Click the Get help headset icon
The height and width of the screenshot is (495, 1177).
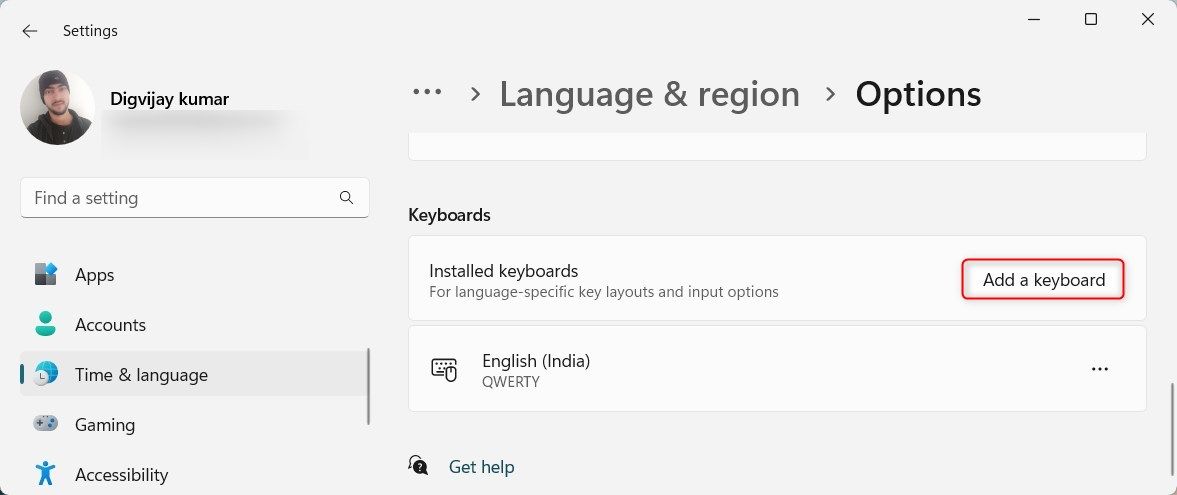[x=419, y=466]
